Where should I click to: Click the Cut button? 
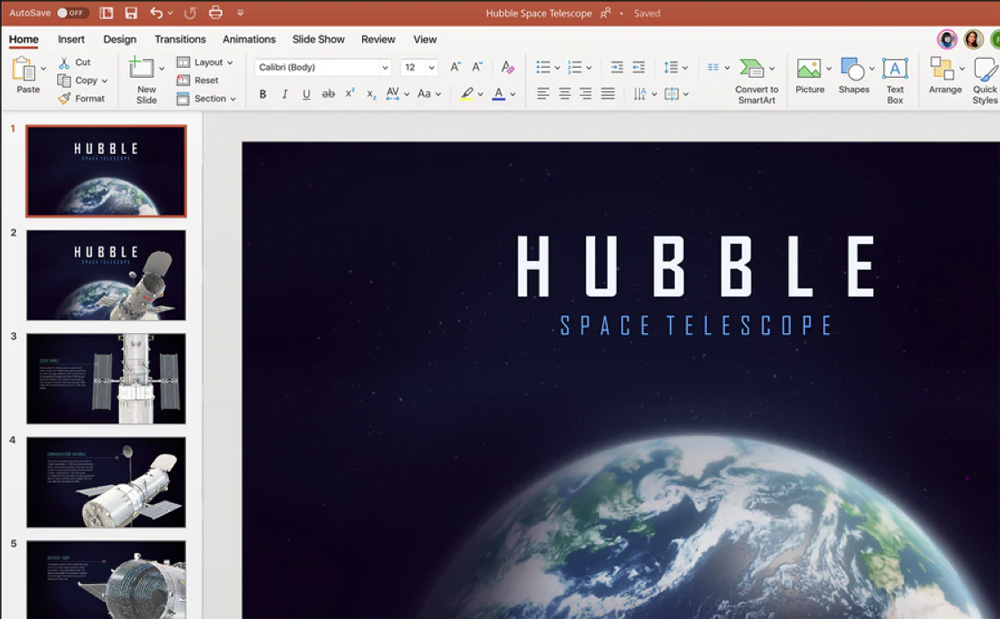tap(75, 62)
